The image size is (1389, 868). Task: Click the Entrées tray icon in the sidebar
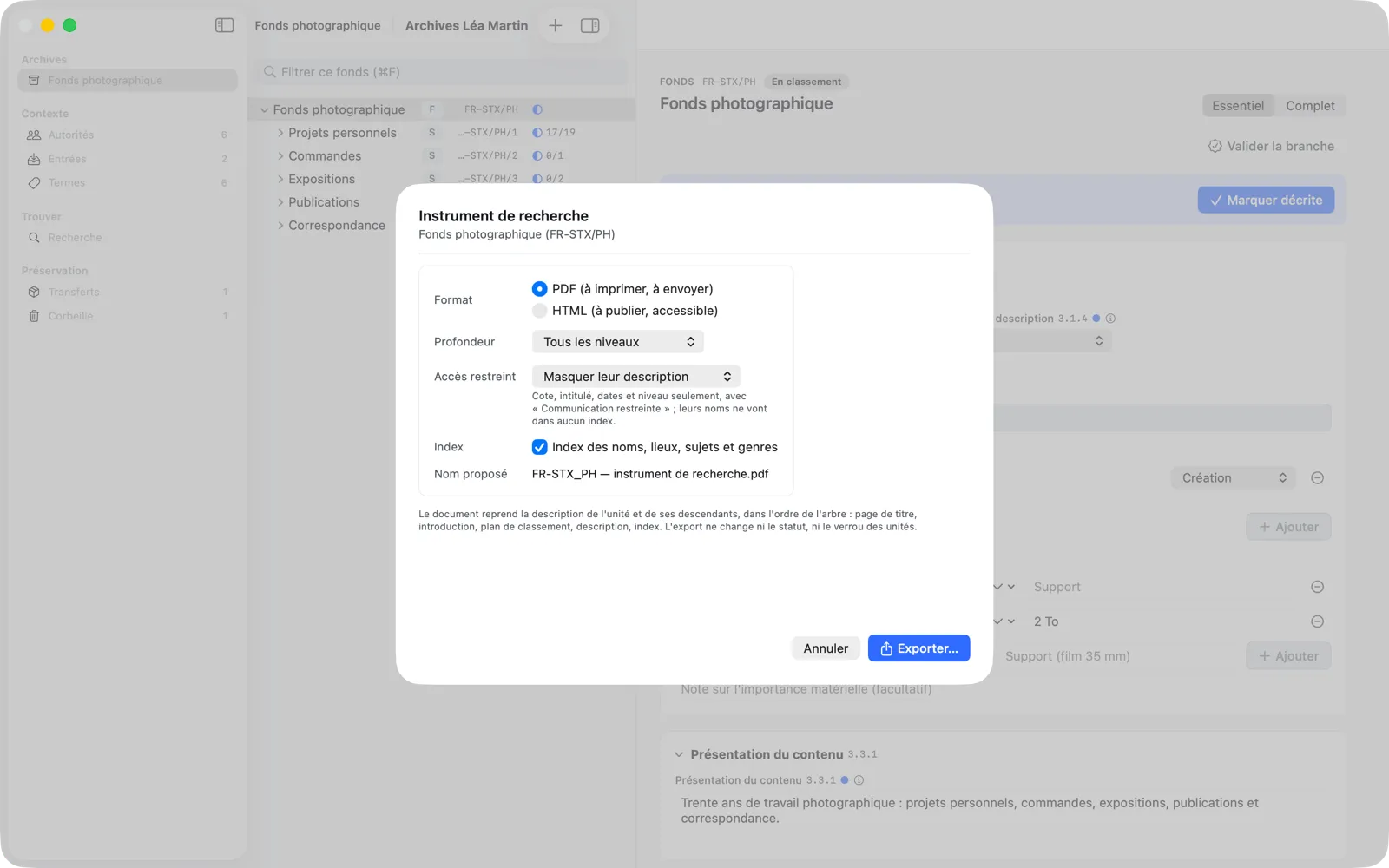(34, 159)
